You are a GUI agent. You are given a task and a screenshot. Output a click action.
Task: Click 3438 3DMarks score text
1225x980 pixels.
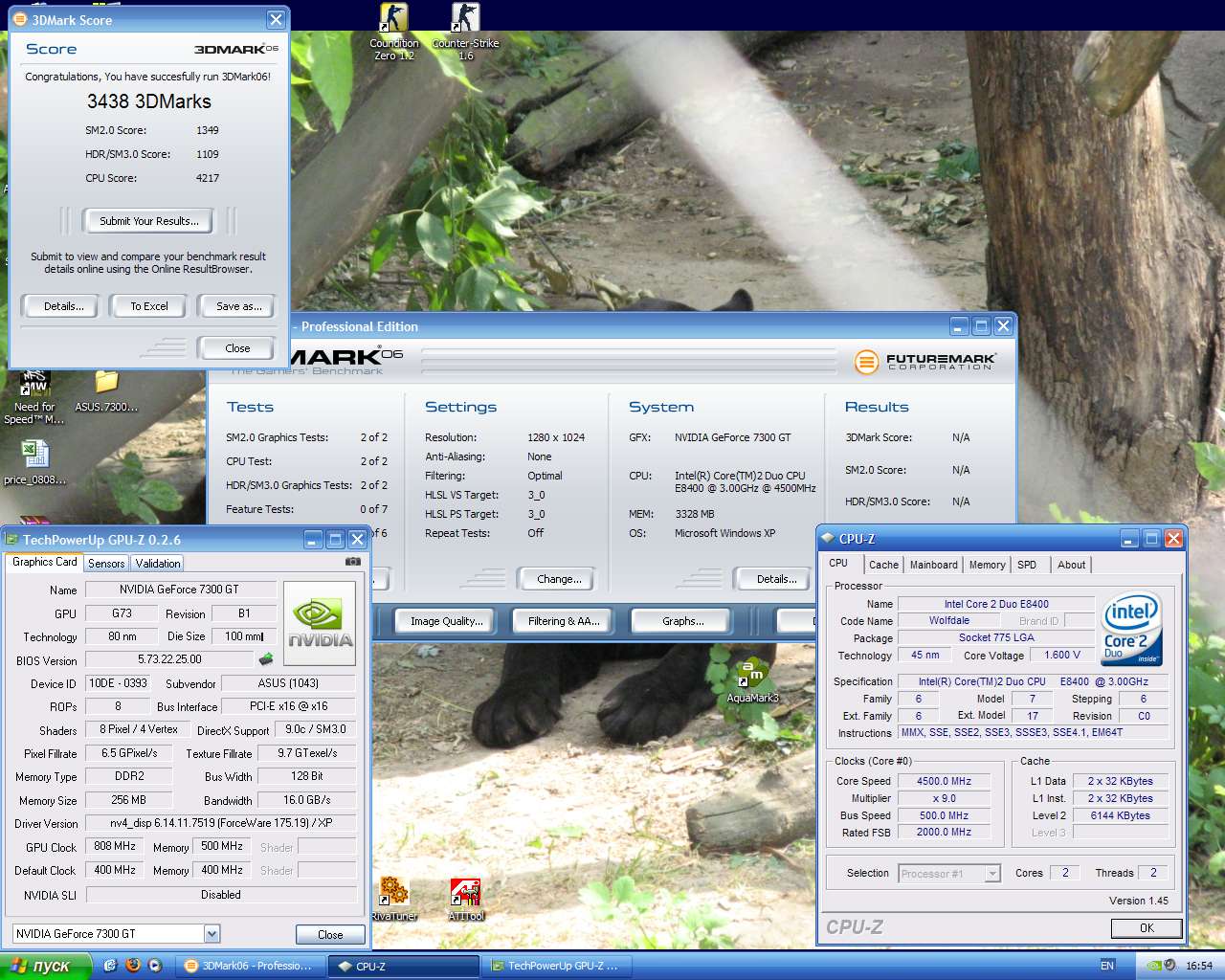pos(148,101)
